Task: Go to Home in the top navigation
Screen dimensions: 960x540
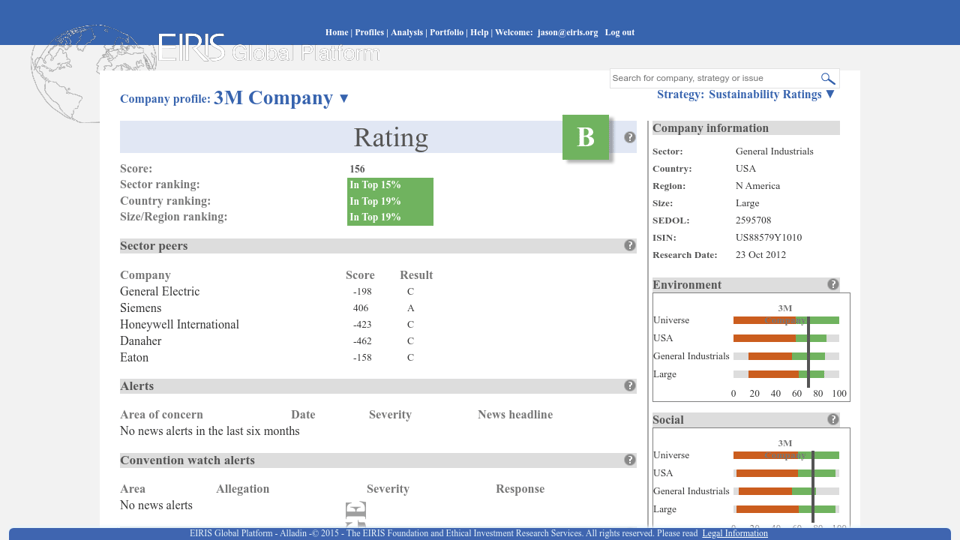Action: pos(337,32)
